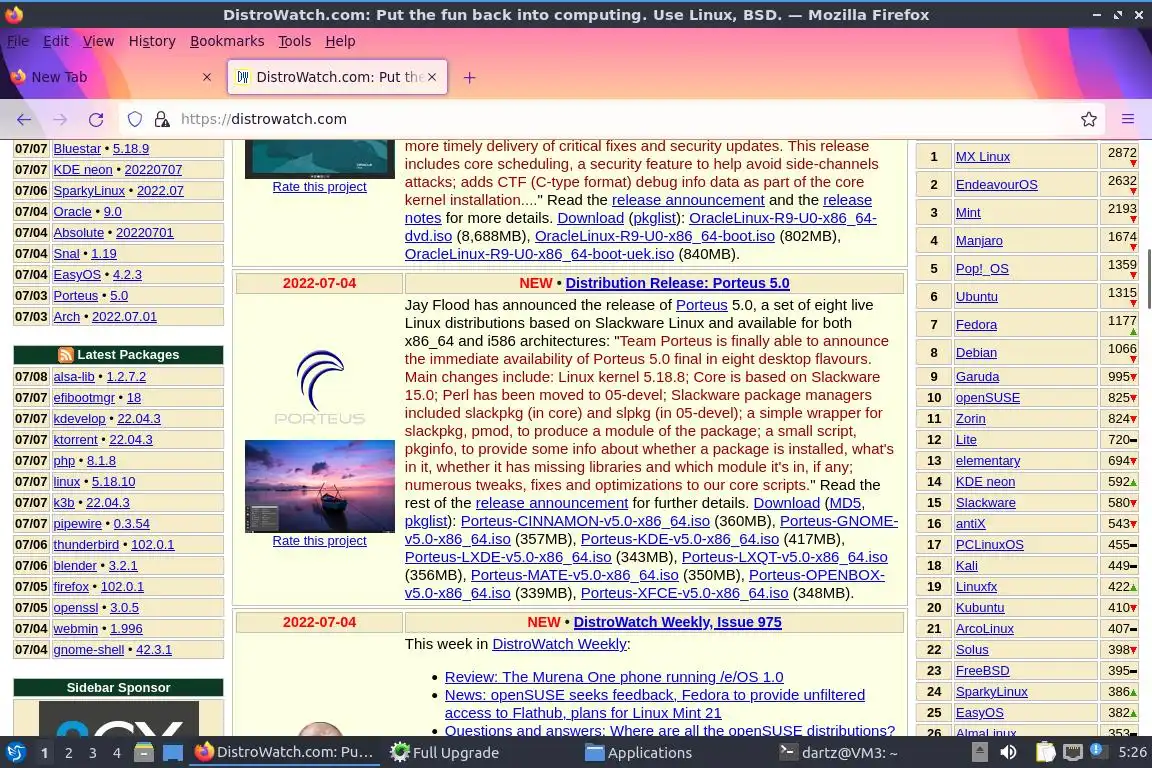Click the clipboard icon in system tray
Viewport: 1152px width, 768px height.
click(1045, 753)
